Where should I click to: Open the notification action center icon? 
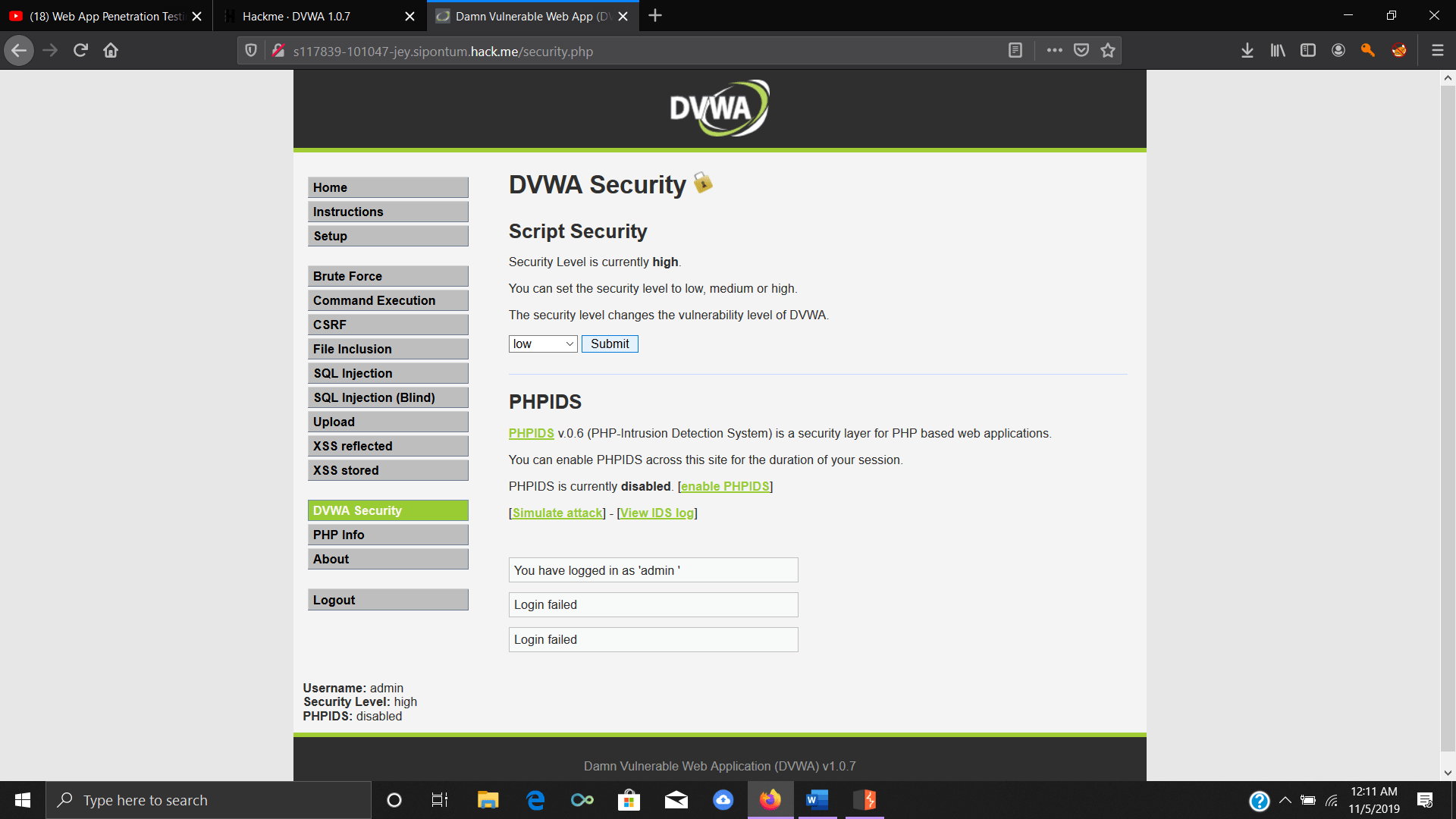(x=1425, y=800)
